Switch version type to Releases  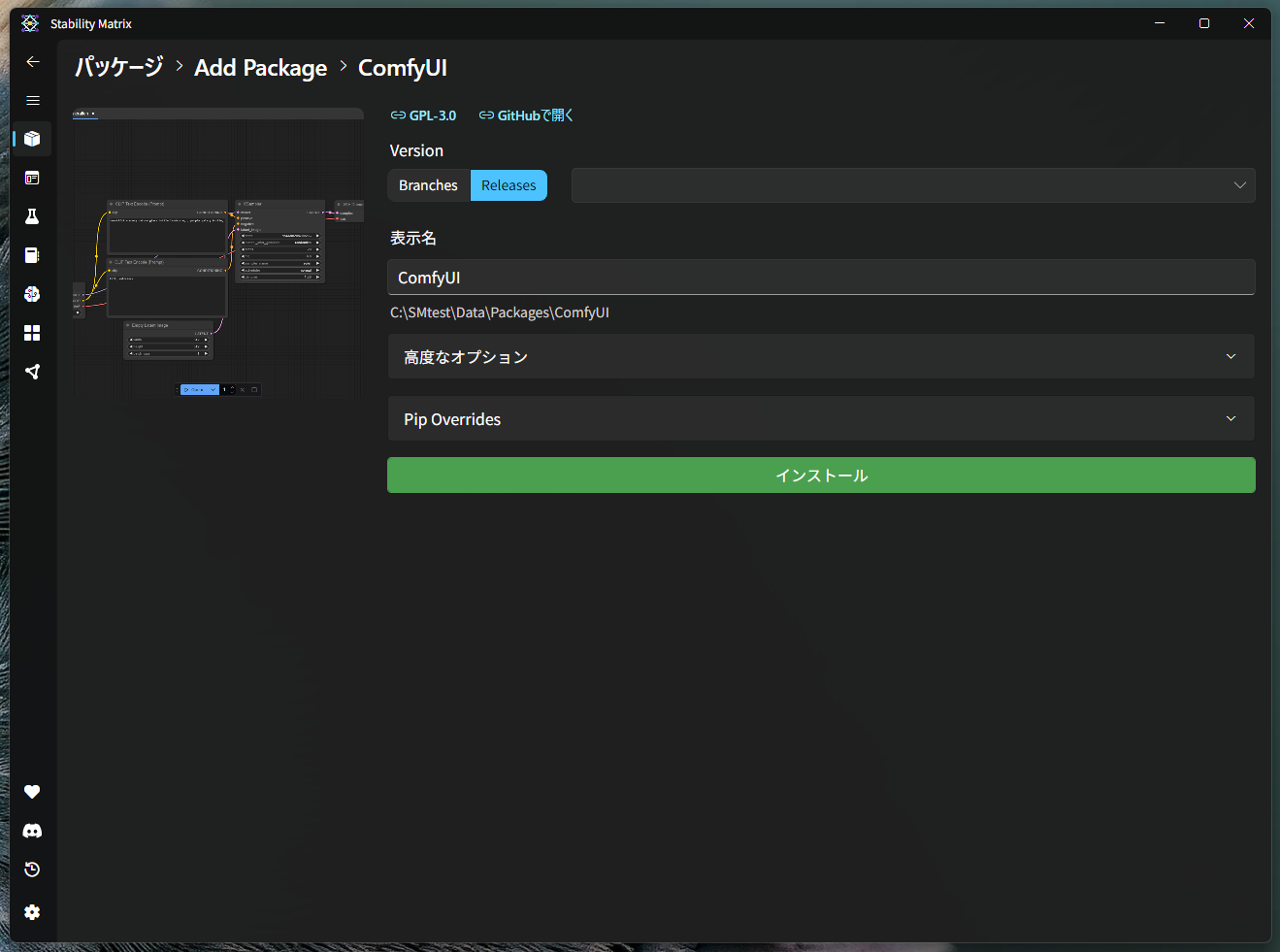click(509, 185)
